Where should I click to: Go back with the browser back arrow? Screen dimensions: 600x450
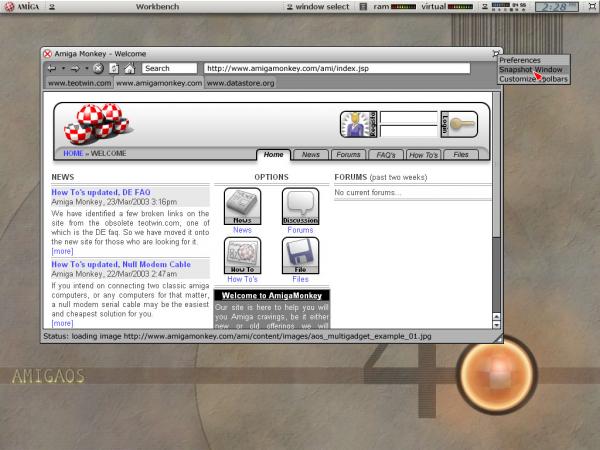52,68
